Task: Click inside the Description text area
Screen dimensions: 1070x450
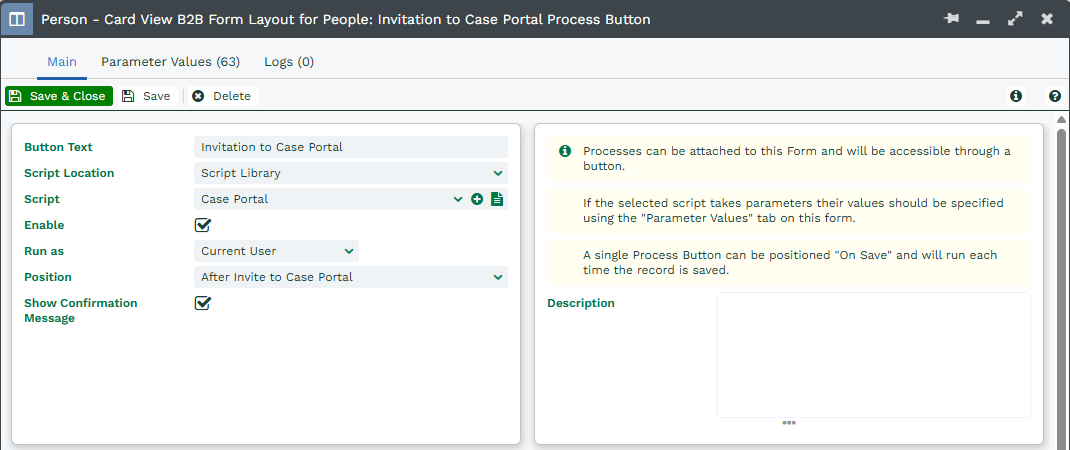Action: [873, 355]
